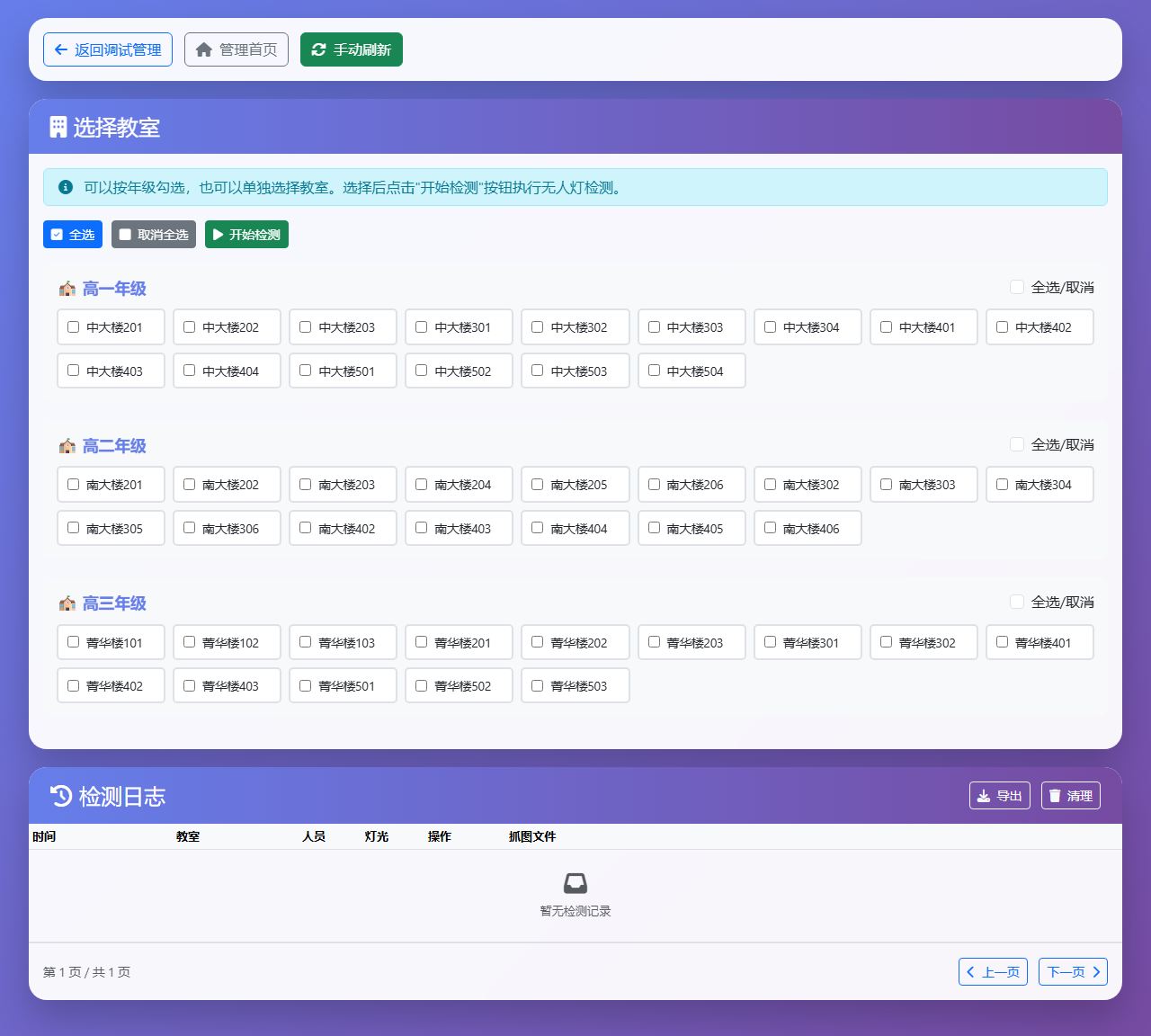Click the back arrow in 返回调试管理
Viewport: 1151px width, 1036px height.
pyautogui.click(x=60, y=49)
